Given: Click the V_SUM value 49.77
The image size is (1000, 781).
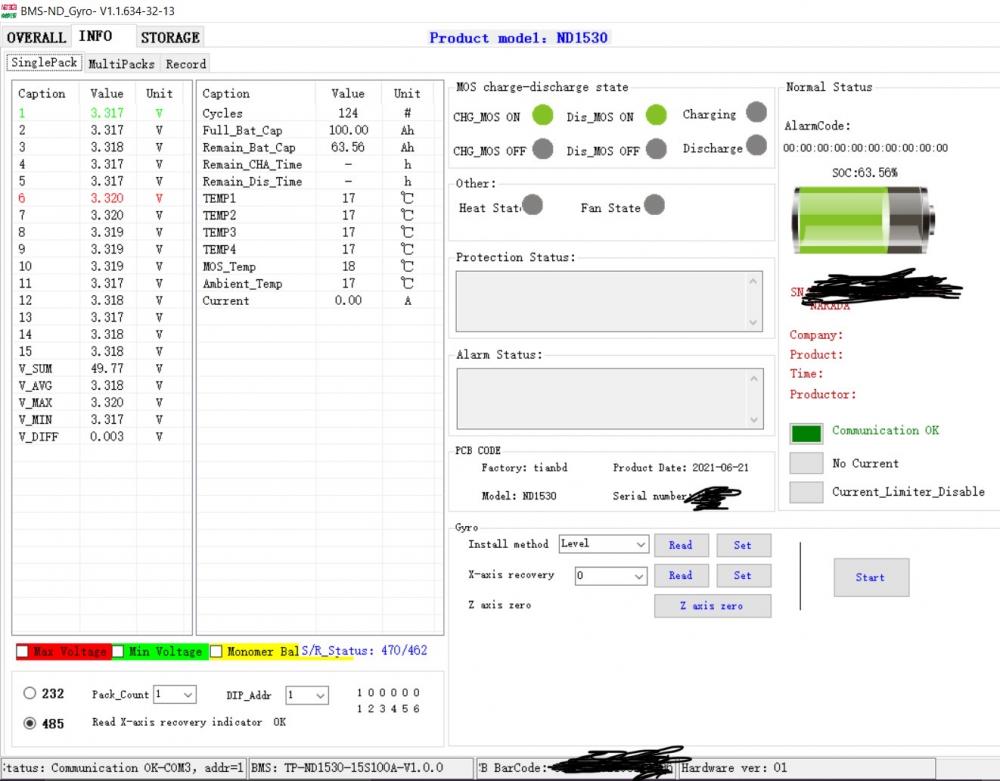Looking at the screenshot, I should click(107, 369).
